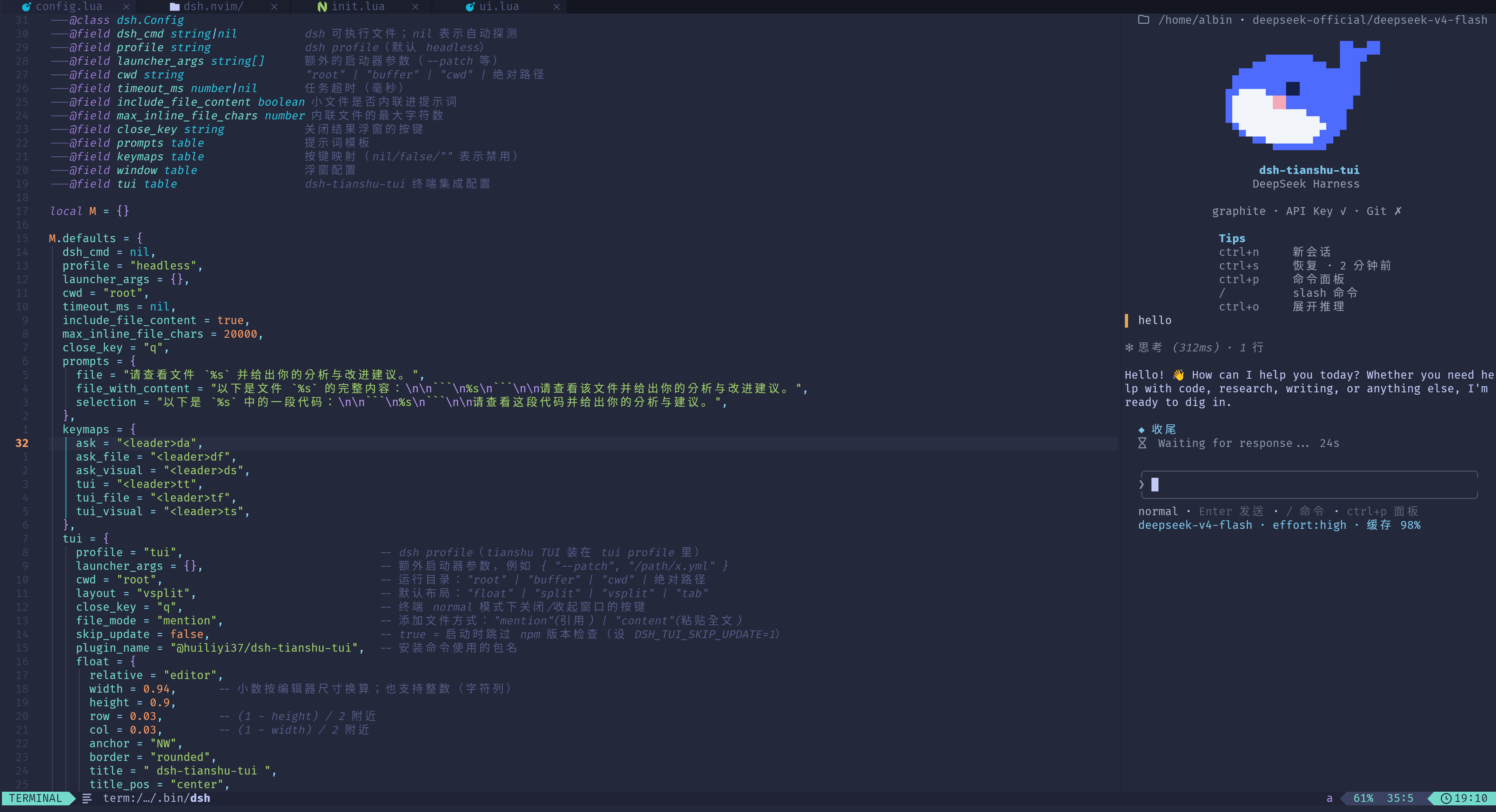Click the hourglass icon beside Waiting for response
Screen dimensions: 1496x812
click(x=1142, y=443)
